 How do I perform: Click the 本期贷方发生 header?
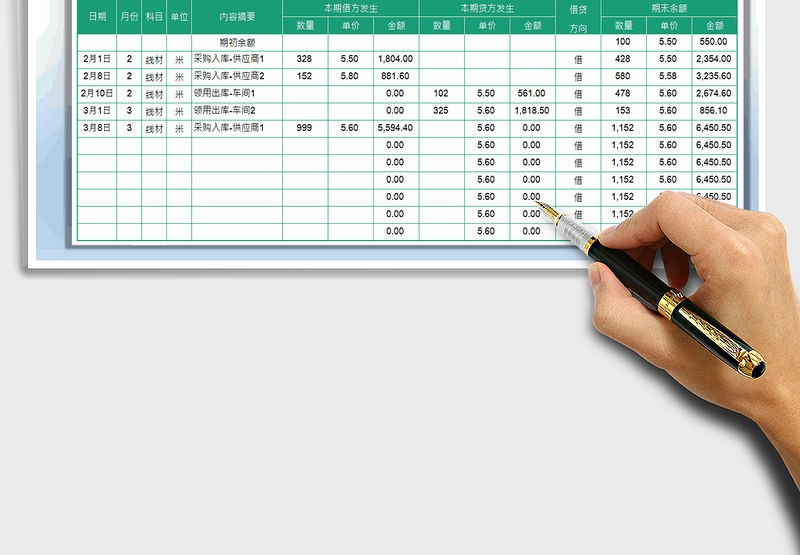[x=487, y=8]
